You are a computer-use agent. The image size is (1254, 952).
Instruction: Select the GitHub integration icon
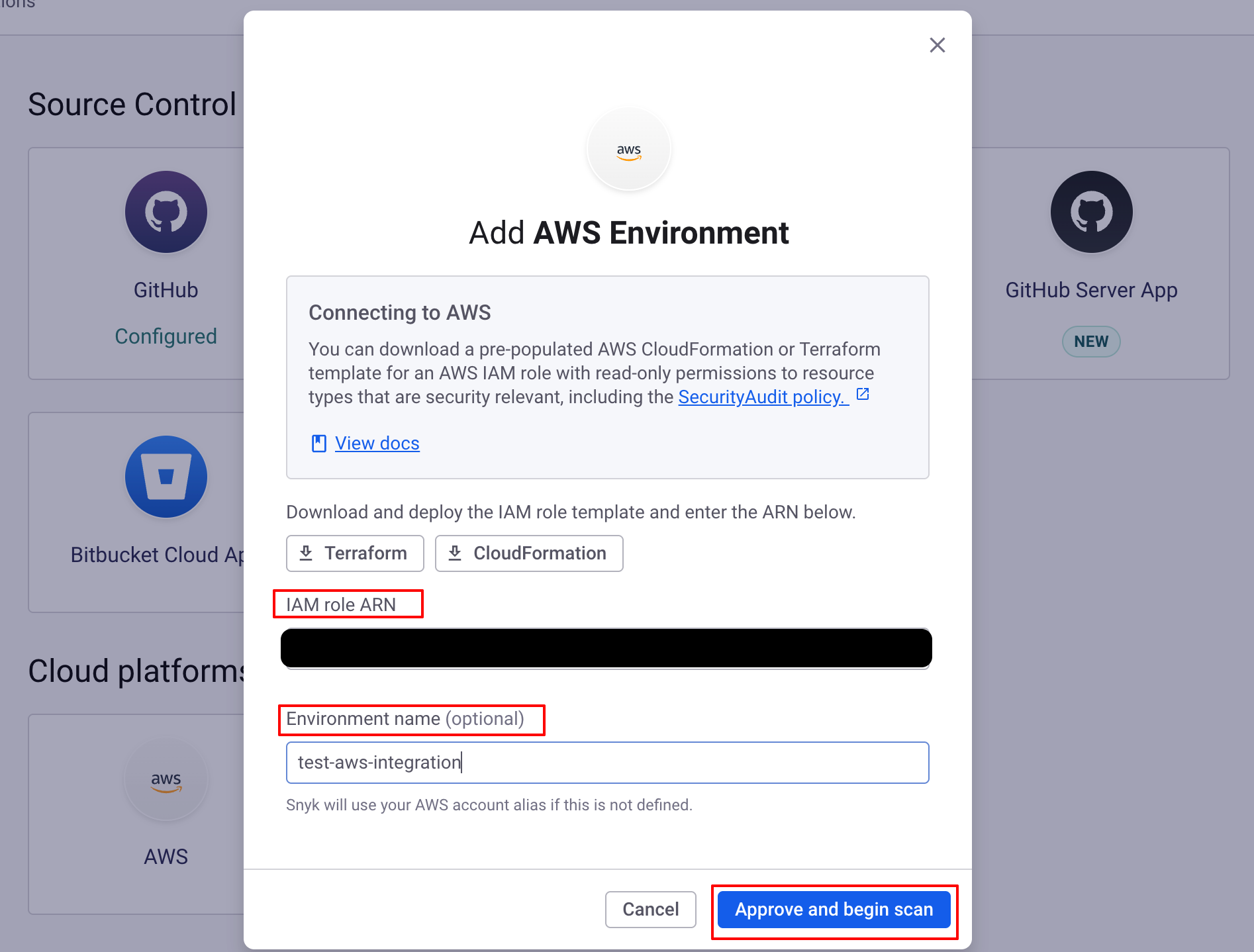166,212
